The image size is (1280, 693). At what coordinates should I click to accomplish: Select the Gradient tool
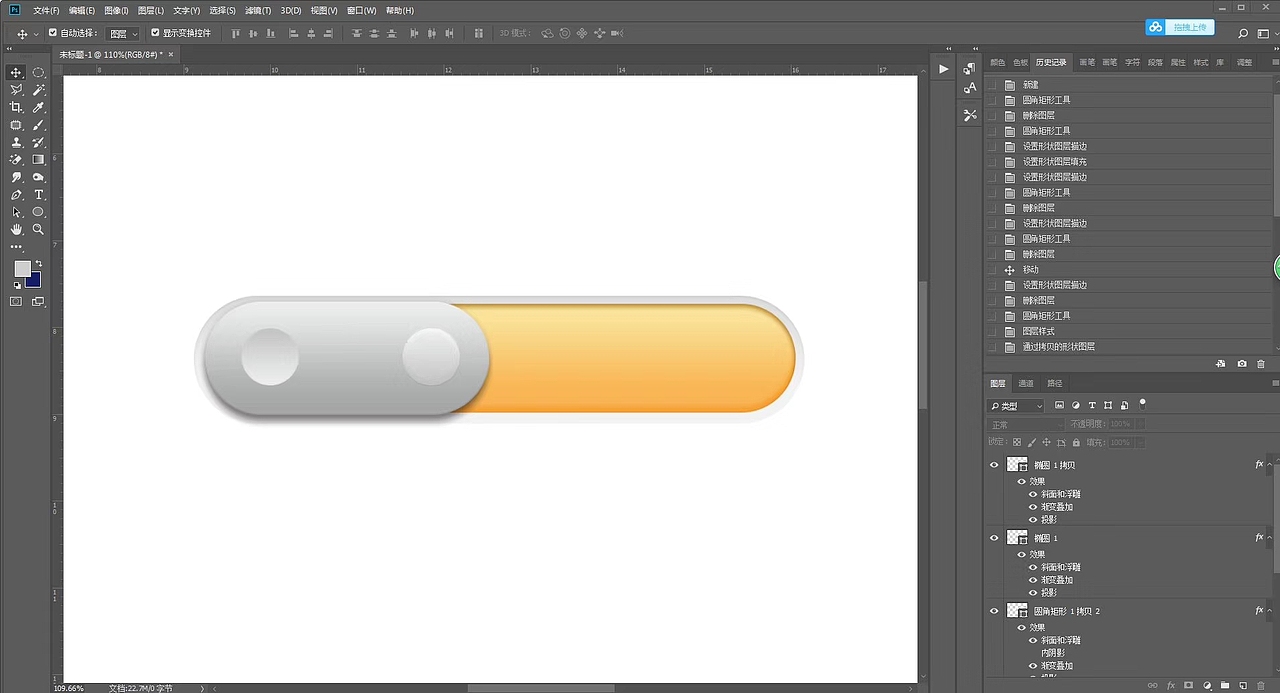click(x=38, y=160)
